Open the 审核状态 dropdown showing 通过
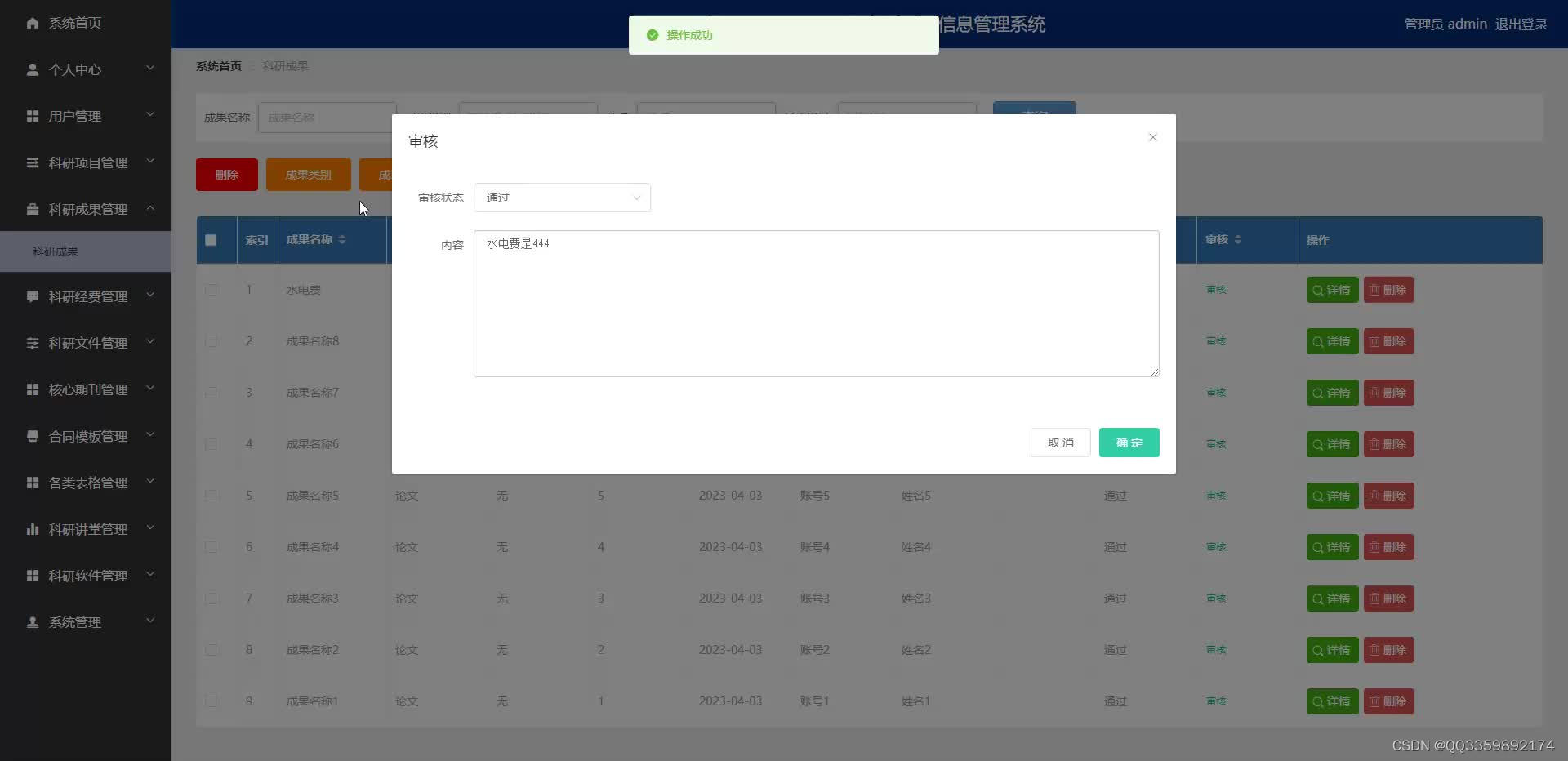Image resolution: width=1568 pixels, height=761 pixels. (x=562, y=198)
